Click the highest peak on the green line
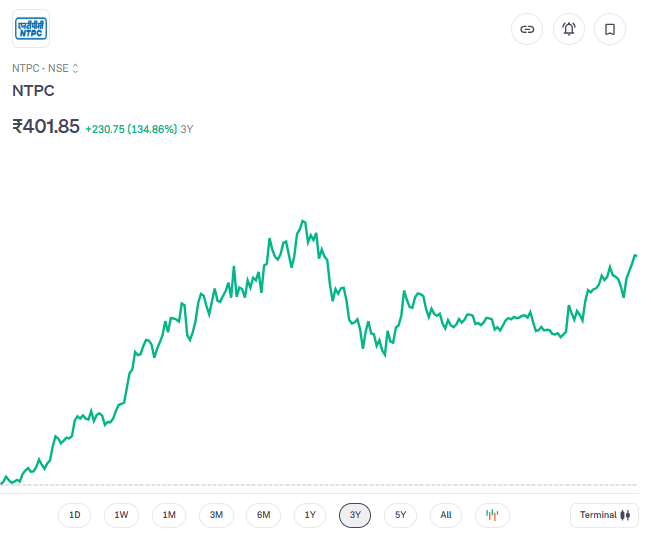The width and height of the screenshot is (651, 543). [x=303, y=221]
